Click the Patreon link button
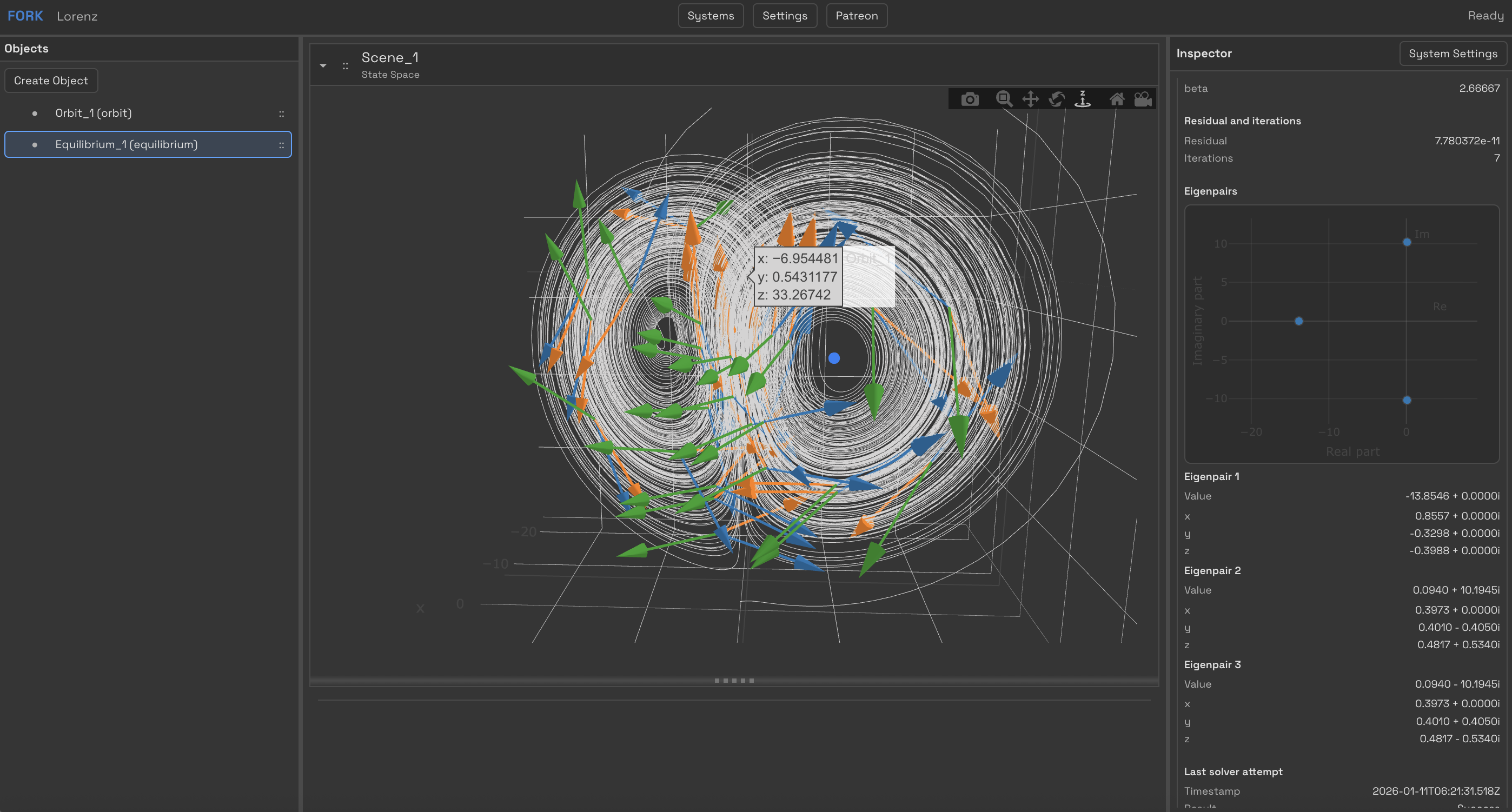 click(x=857, y=16)
